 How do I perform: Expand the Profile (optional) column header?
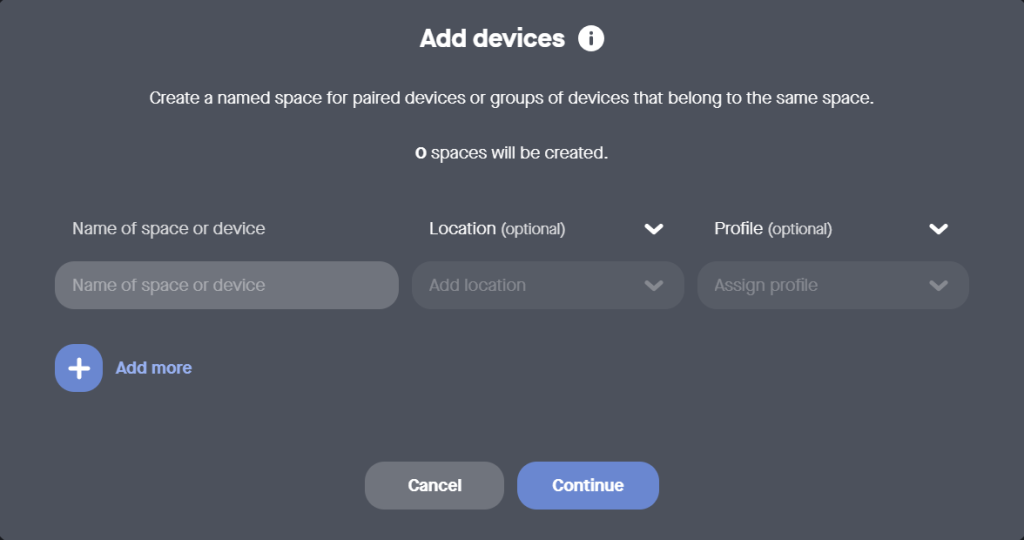point(772,229)
